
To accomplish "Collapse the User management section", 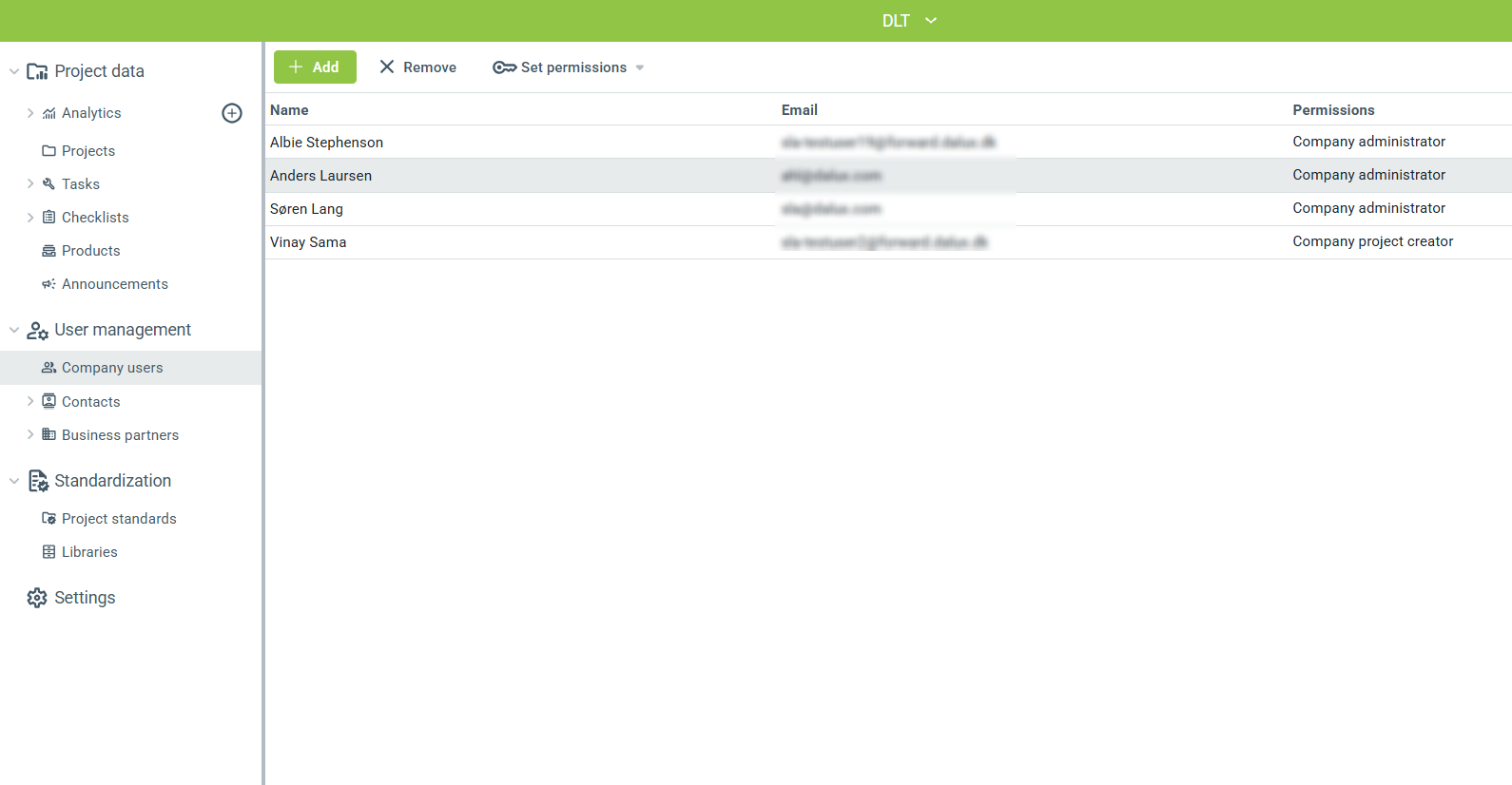I will pos(14,330).
